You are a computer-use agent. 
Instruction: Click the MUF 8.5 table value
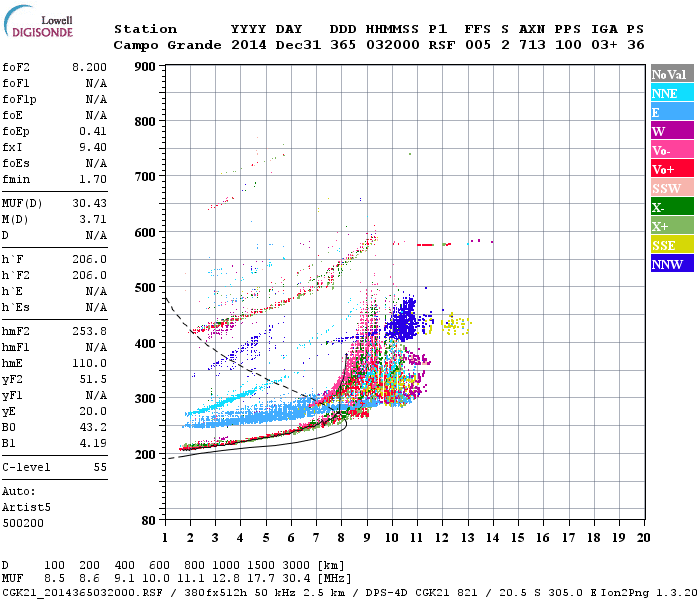[54, 578]
